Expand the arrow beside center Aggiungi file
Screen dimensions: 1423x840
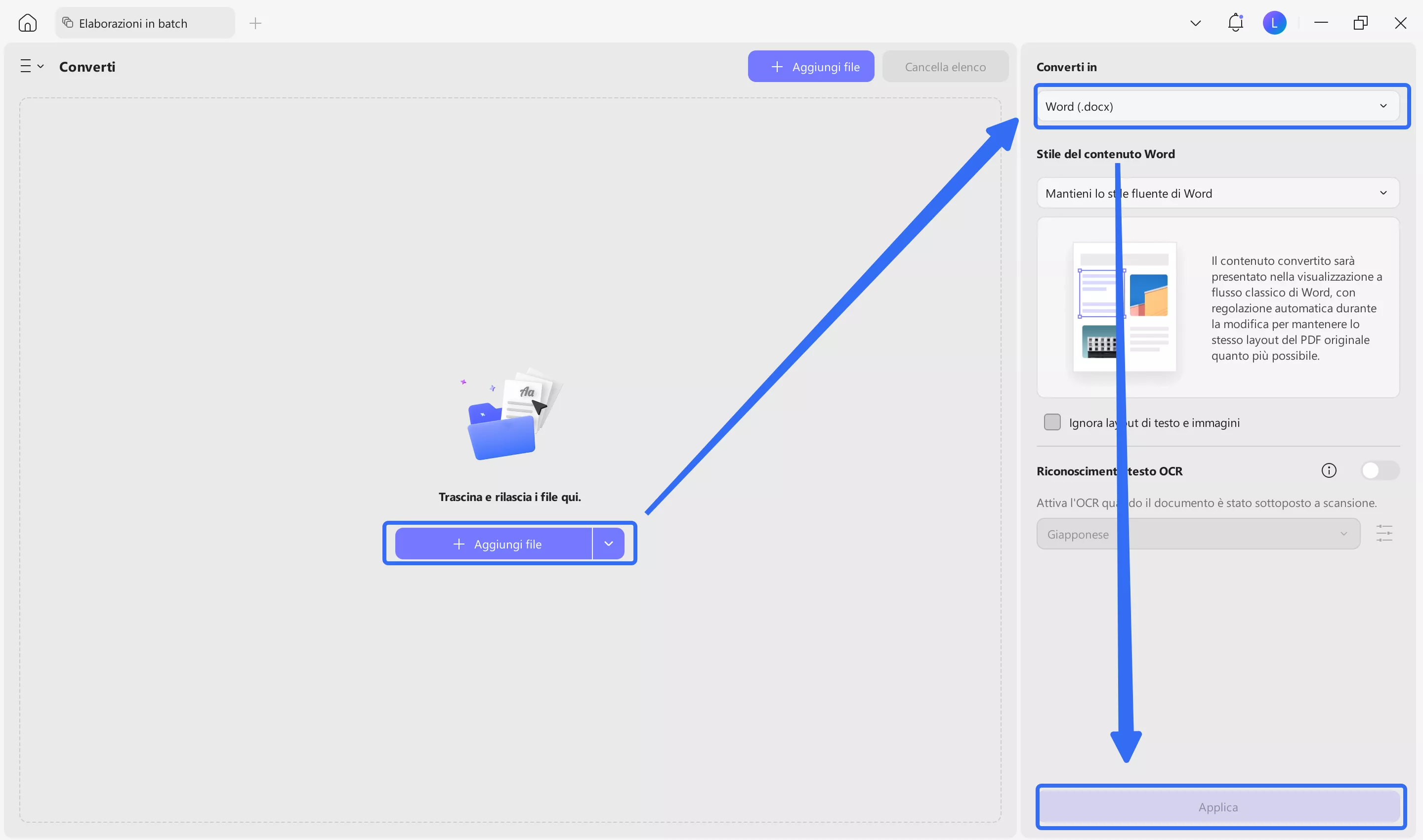pos(609,544)
